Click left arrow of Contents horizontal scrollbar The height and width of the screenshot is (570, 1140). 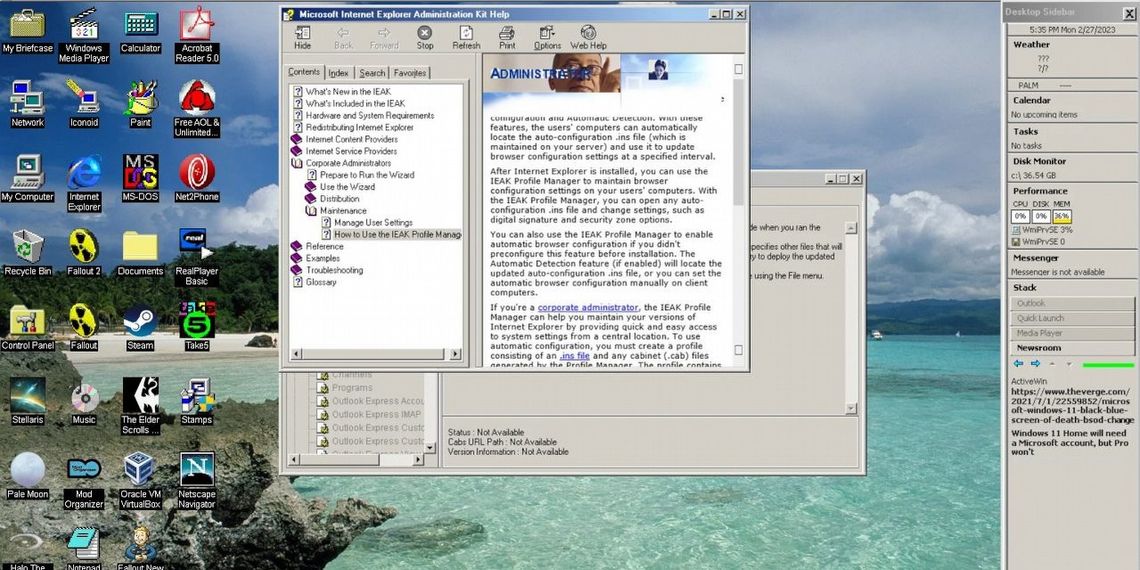(296, 354)
